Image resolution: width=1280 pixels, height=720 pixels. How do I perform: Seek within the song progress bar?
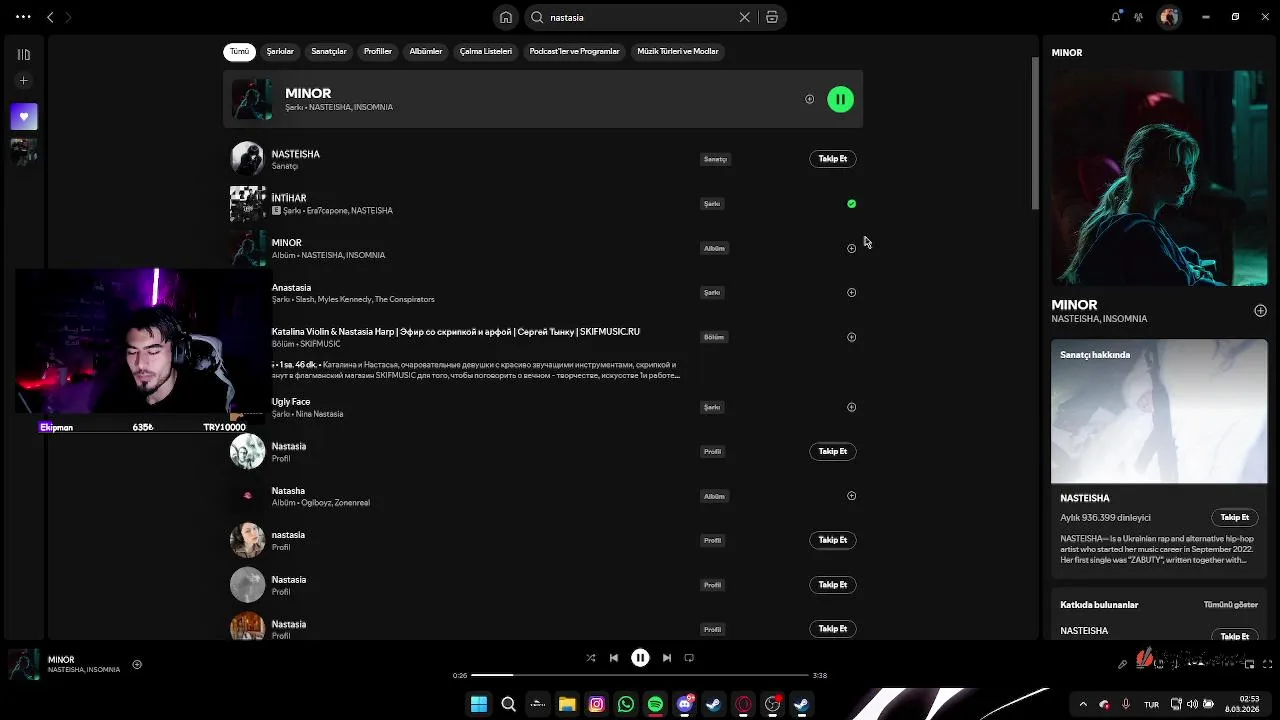[640, 675]
